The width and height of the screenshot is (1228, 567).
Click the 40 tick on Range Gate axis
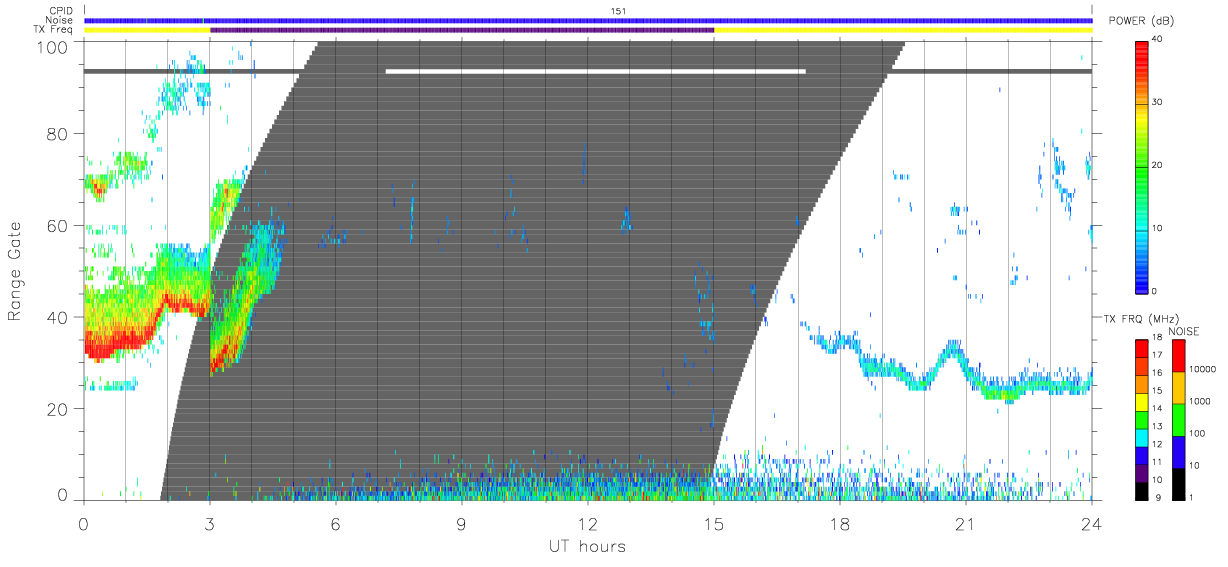(58, 317)
